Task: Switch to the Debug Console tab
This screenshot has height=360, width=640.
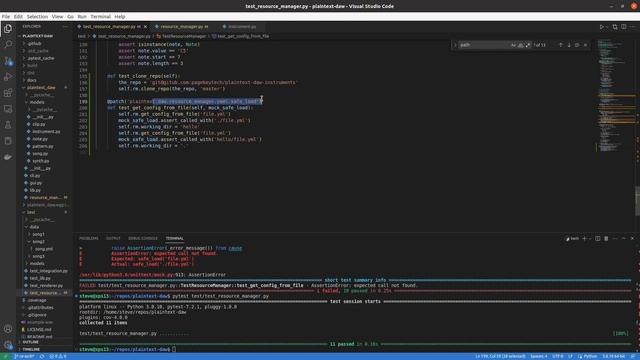Action: 143,238
